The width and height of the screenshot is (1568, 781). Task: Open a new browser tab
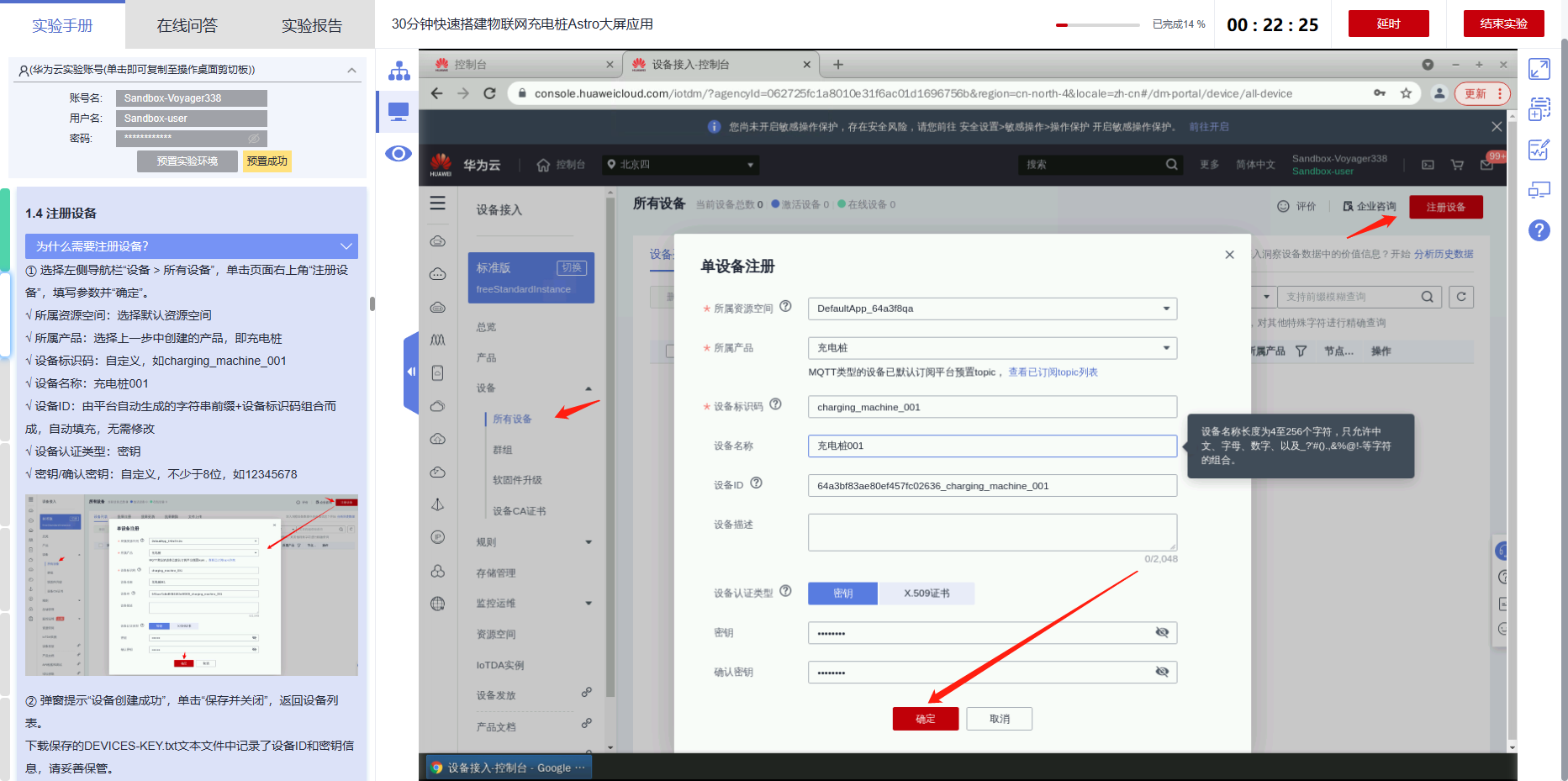(x=838, y=64)
